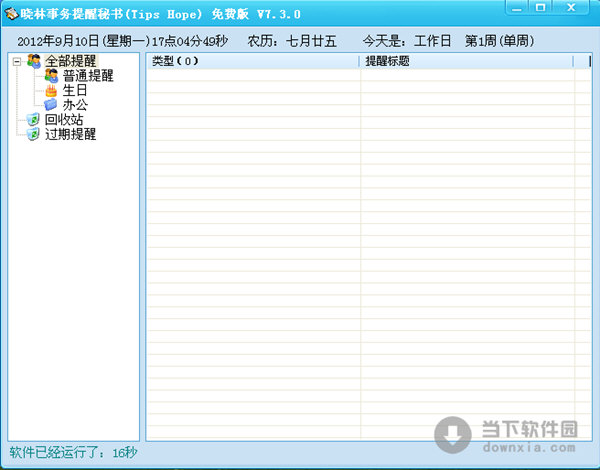
Task: Open the 办公 reminders category
Action: click(75, 105)
